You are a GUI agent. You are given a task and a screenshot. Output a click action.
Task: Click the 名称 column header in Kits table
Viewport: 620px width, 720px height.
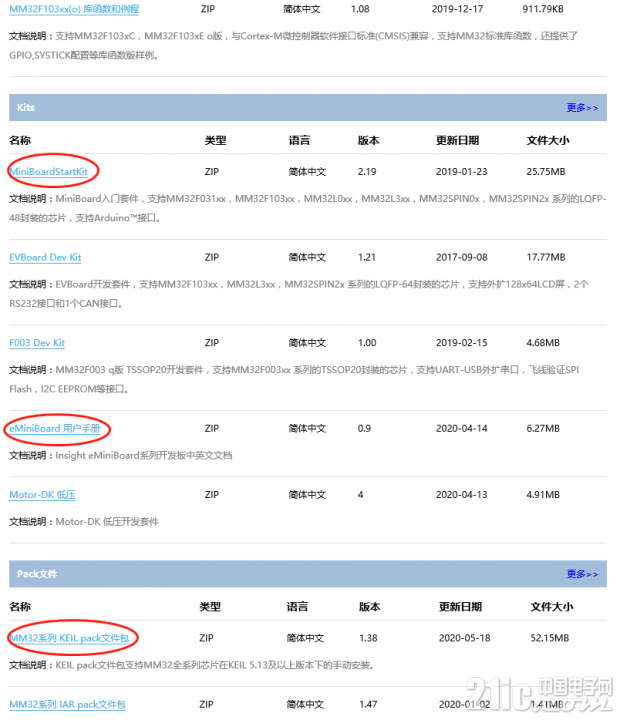20,141
